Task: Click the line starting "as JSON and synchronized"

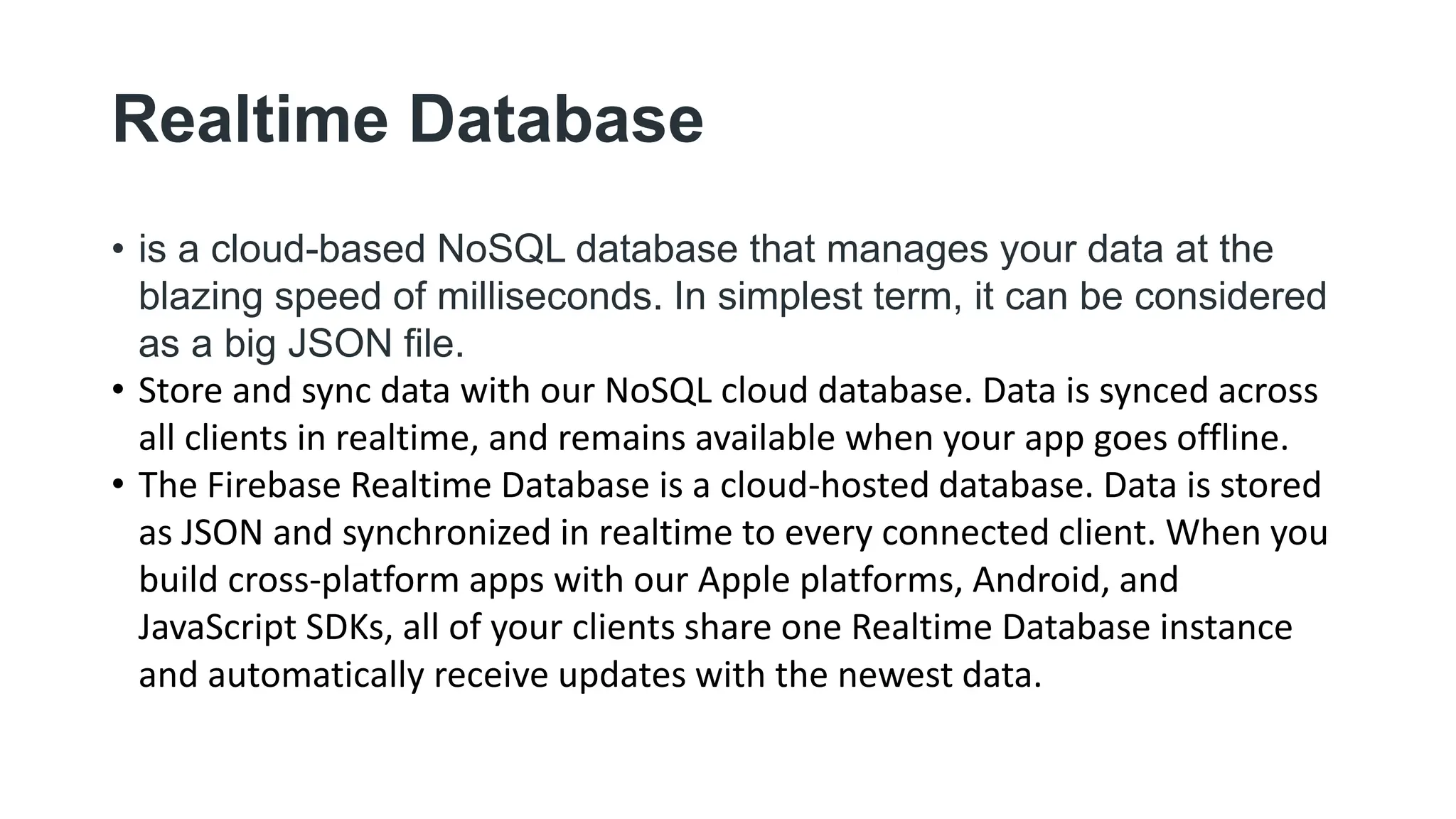Action: click(733, 532)
